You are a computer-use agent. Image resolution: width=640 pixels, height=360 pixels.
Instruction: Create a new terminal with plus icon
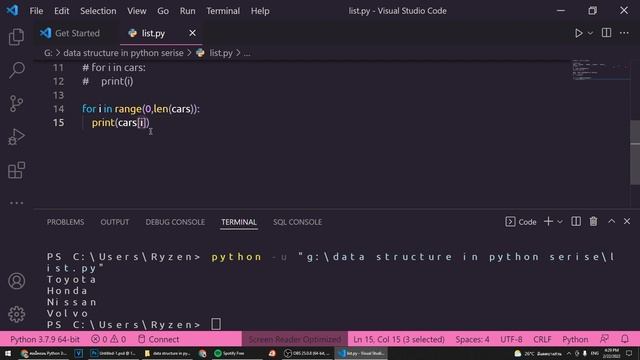pos(548,221)
